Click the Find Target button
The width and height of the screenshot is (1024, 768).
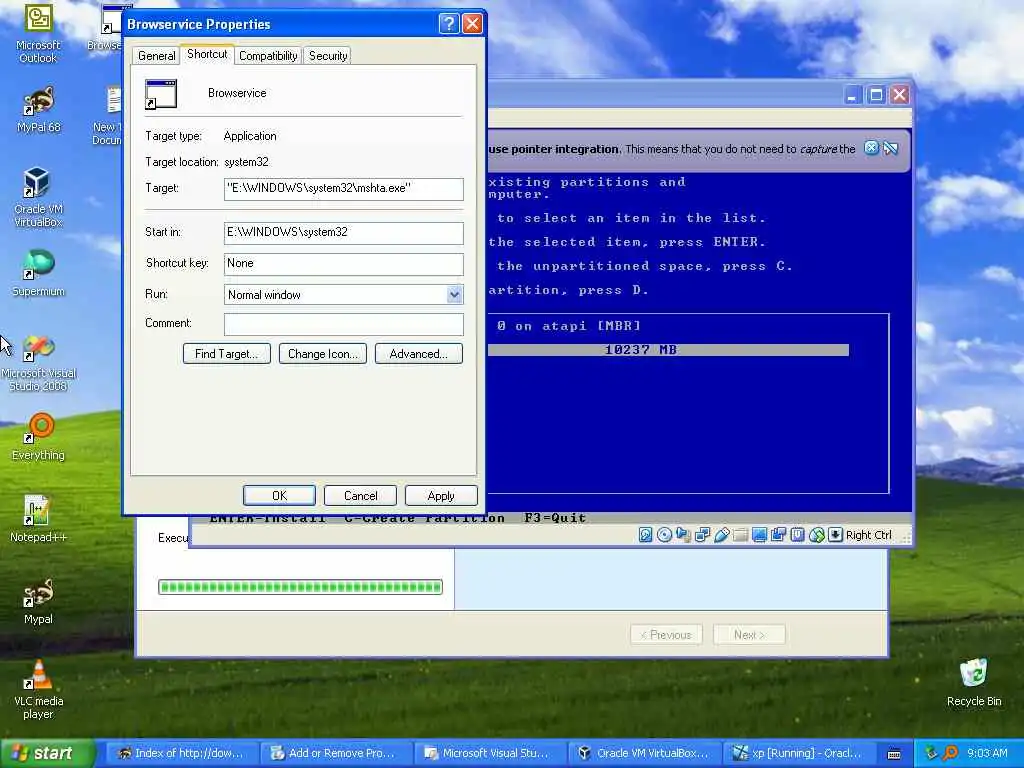point(227,354)
